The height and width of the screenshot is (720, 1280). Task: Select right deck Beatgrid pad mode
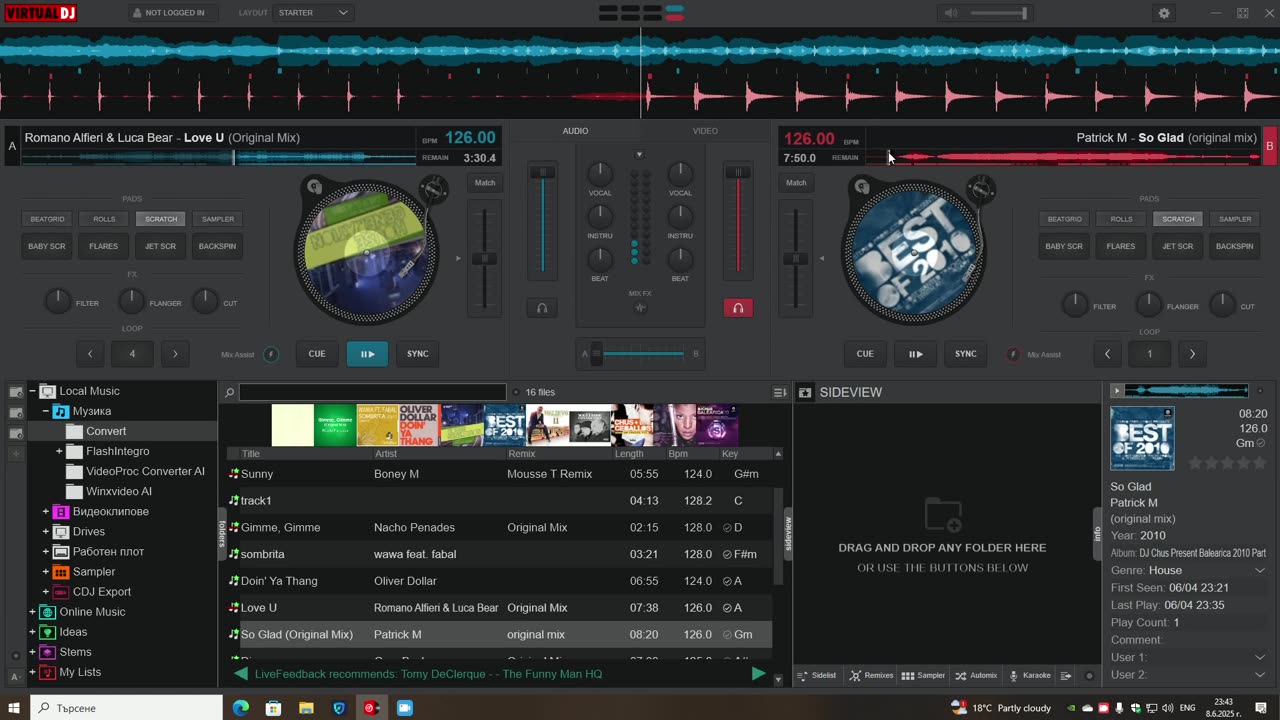pyautogui.click(x=1064, y=219)
